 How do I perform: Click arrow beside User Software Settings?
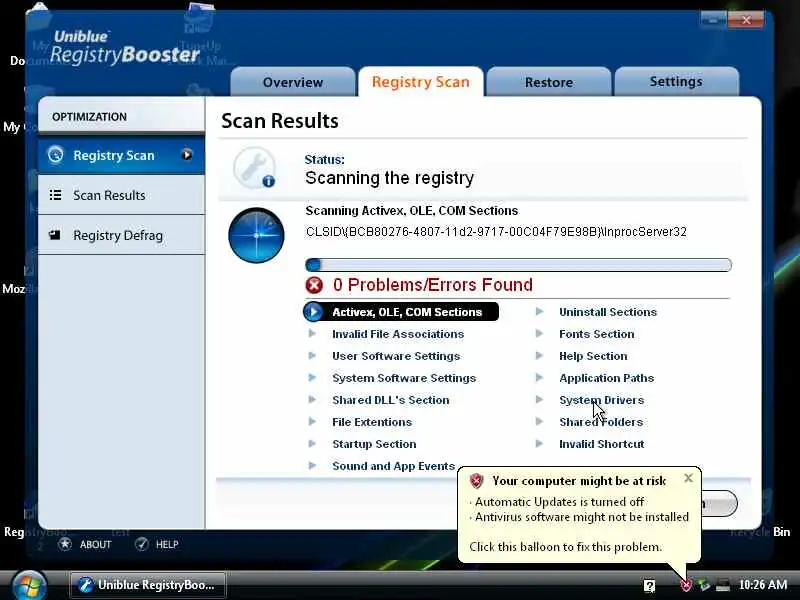312,356
